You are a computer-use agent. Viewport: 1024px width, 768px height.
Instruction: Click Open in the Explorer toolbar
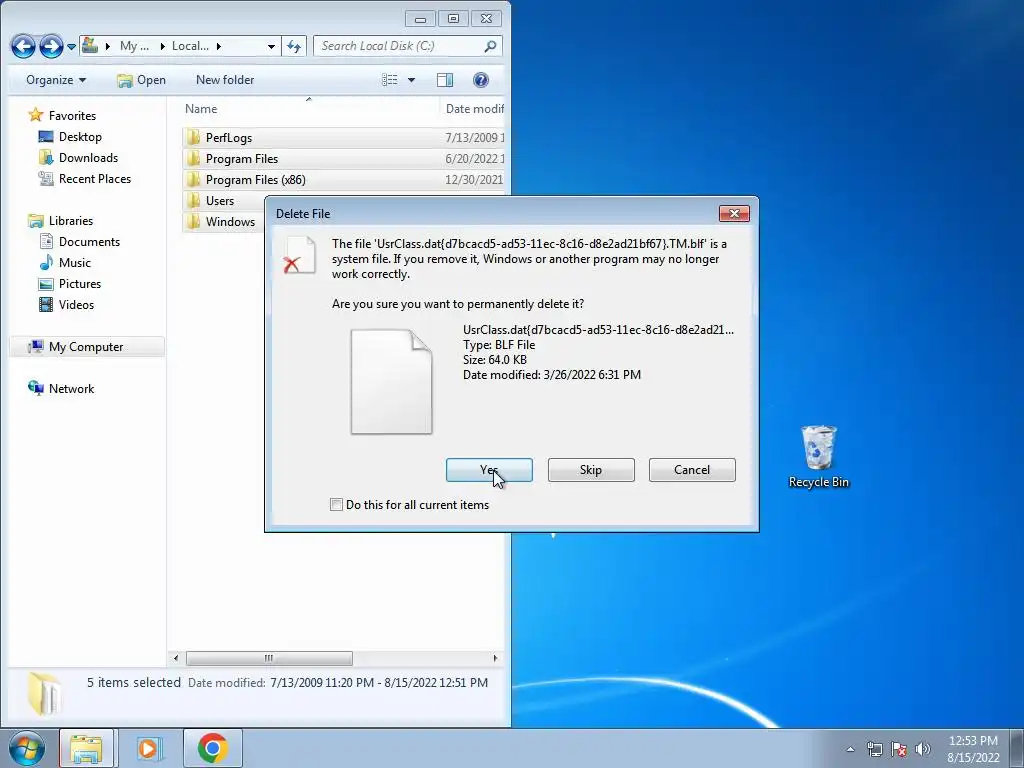(142, 80)
